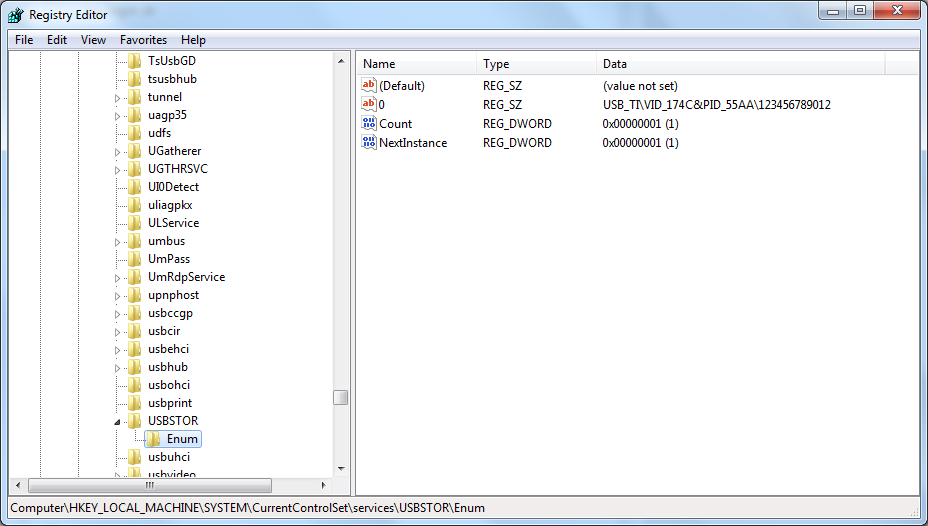Click the UmPass folder icon
The image size is (928, 526).
pyautogui.click(x=135, y=259)
